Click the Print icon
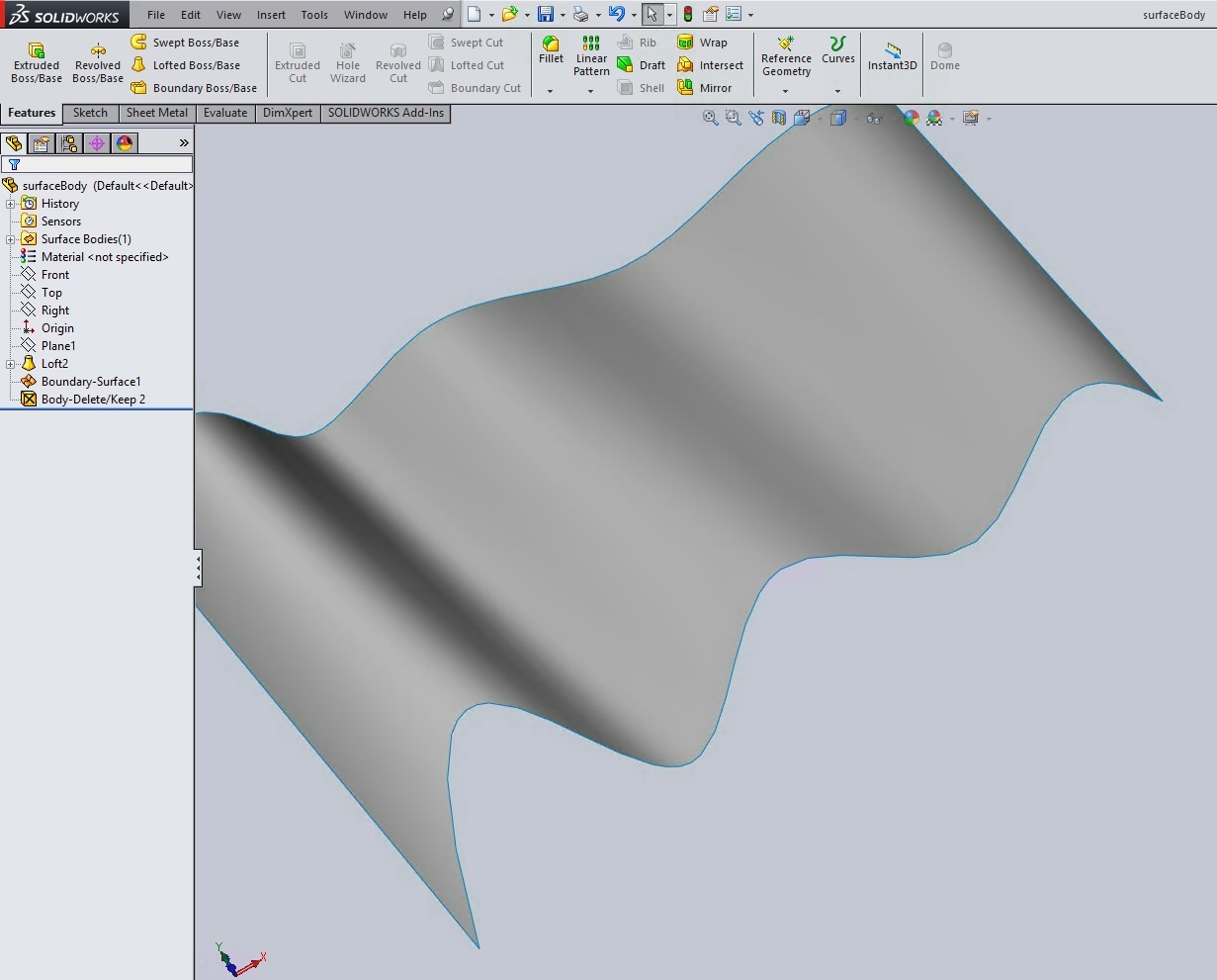 [x=581, y=14]
